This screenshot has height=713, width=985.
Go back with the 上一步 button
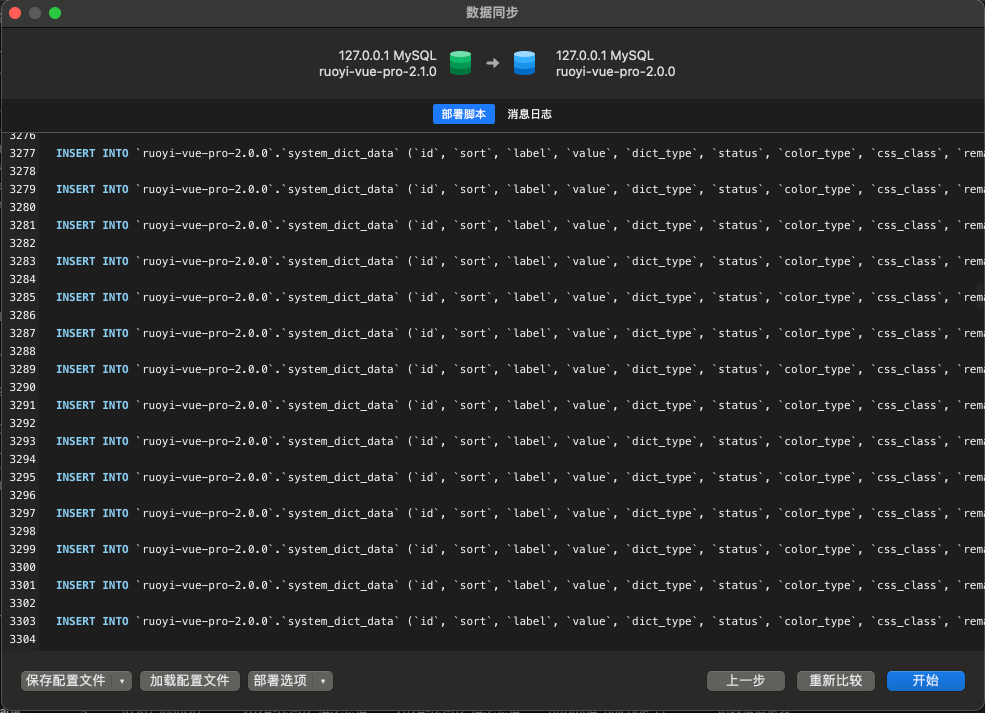pos(745,681)
